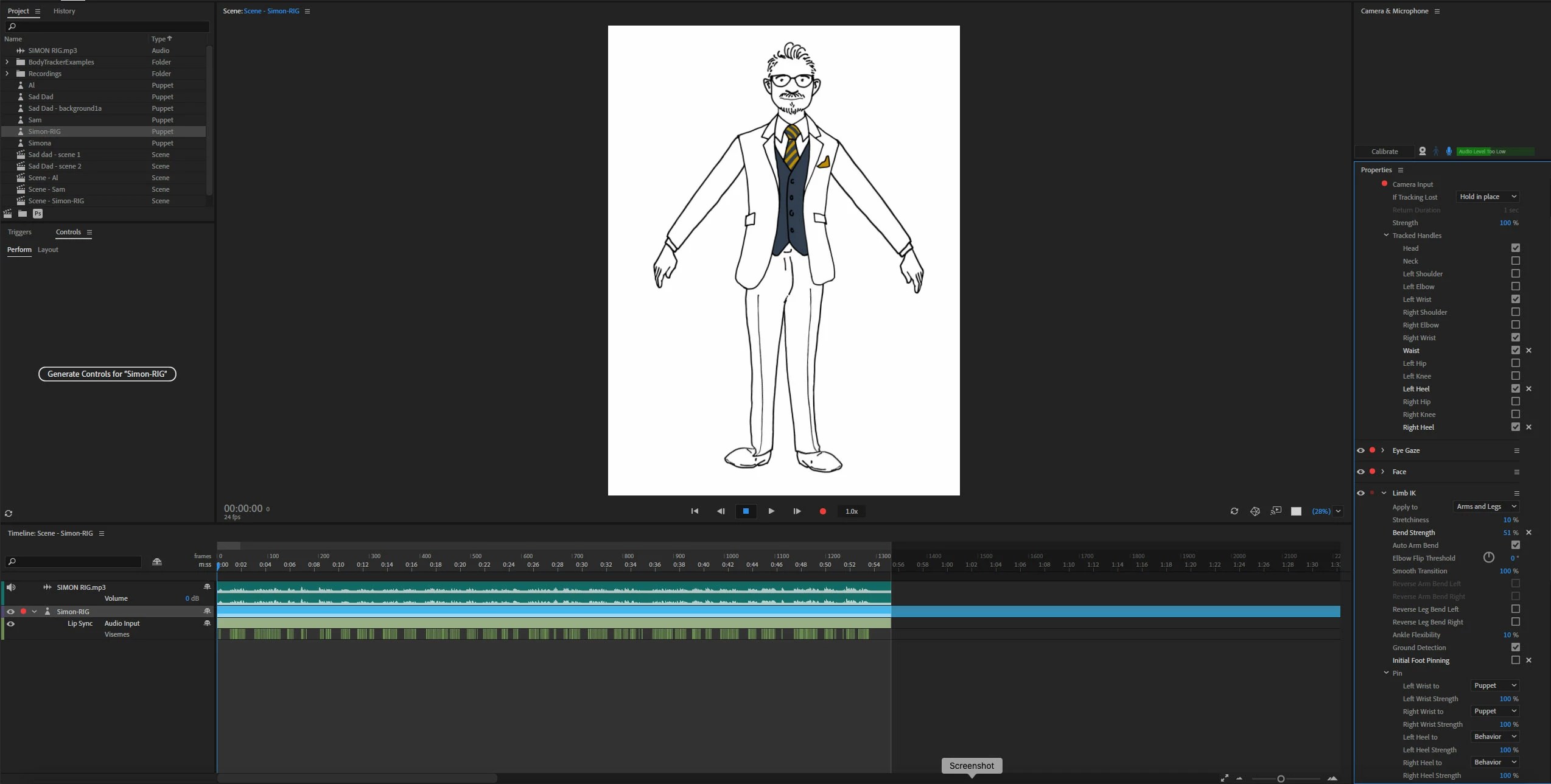
Task: Open the Apply to Arms and Legs dropdown
Action: point(1485,506)
